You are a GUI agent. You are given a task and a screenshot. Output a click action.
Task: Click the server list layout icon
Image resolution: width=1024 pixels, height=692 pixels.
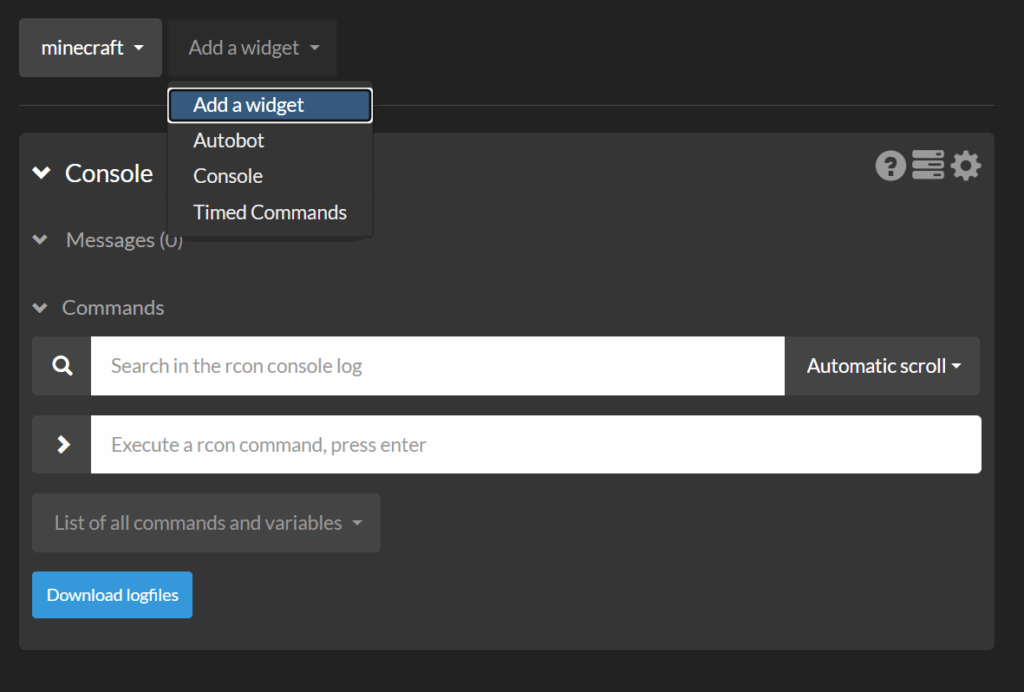(x=928, y=165)
